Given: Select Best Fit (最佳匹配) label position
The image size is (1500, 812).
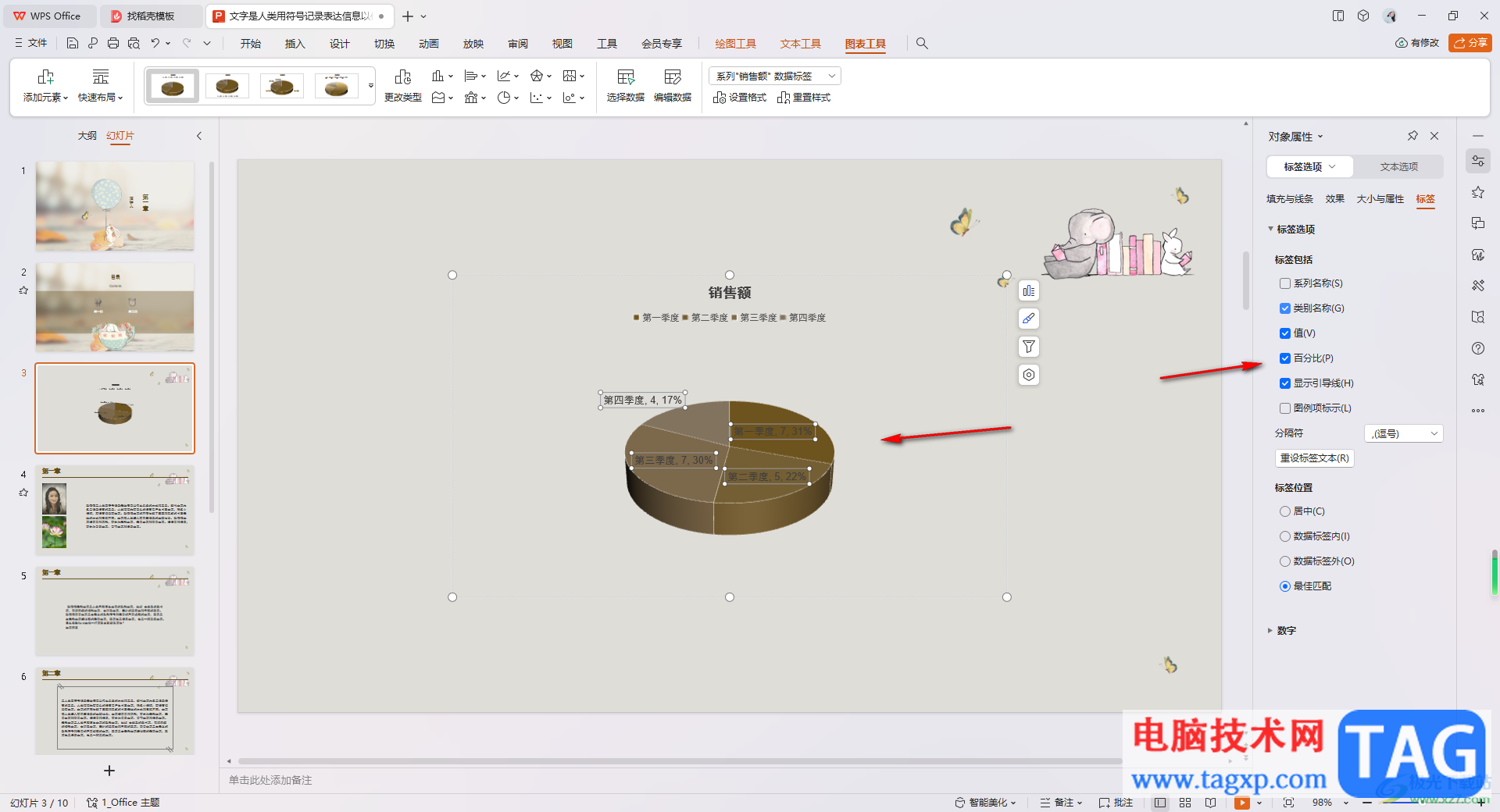Looking at the screenshot, I should 1285,586.
